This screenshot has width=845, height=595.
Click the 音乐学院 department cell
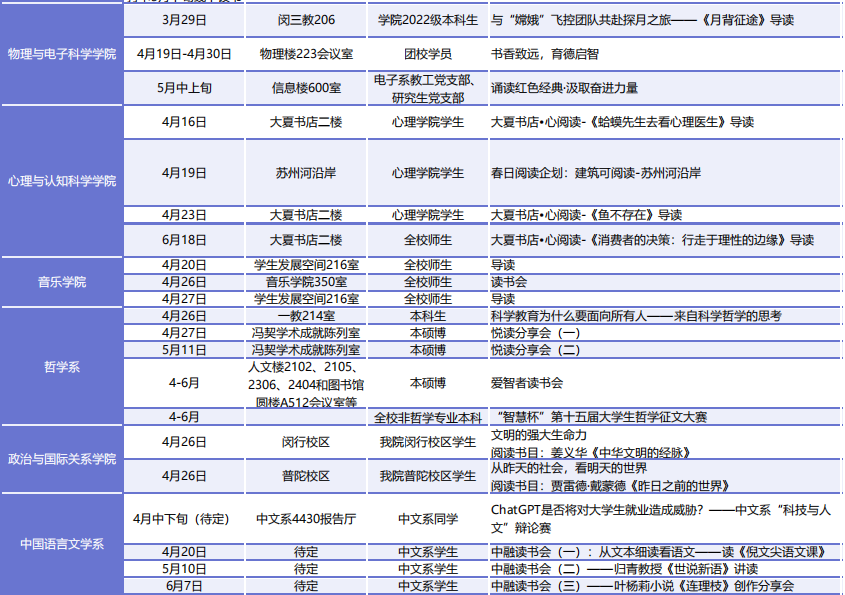click(x=61, y=282)
